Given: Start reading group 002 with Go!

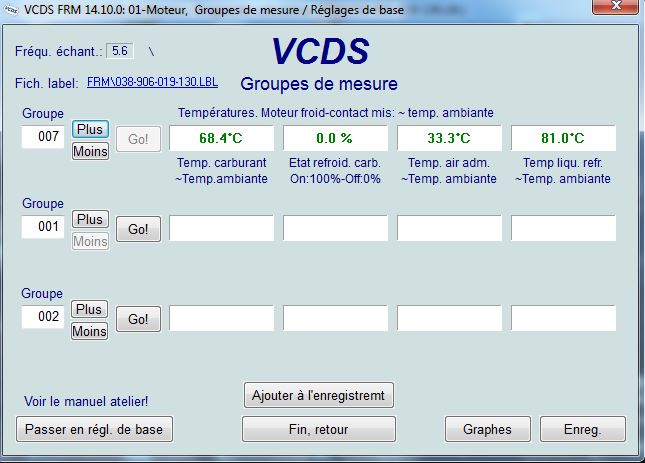Looking at the screenshot, I should (x=138, y=319).
